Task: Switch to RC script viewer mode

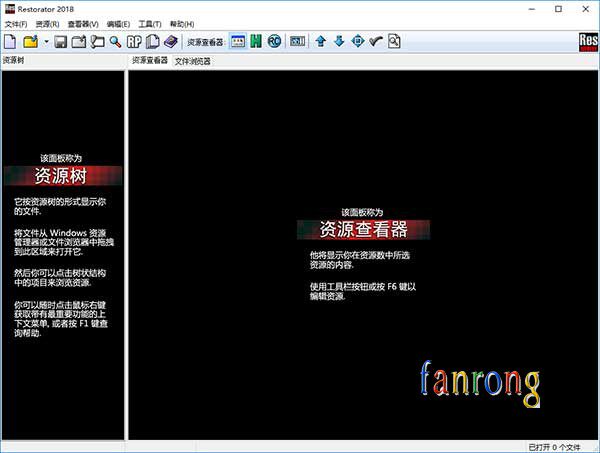Action: coord(274,41)
